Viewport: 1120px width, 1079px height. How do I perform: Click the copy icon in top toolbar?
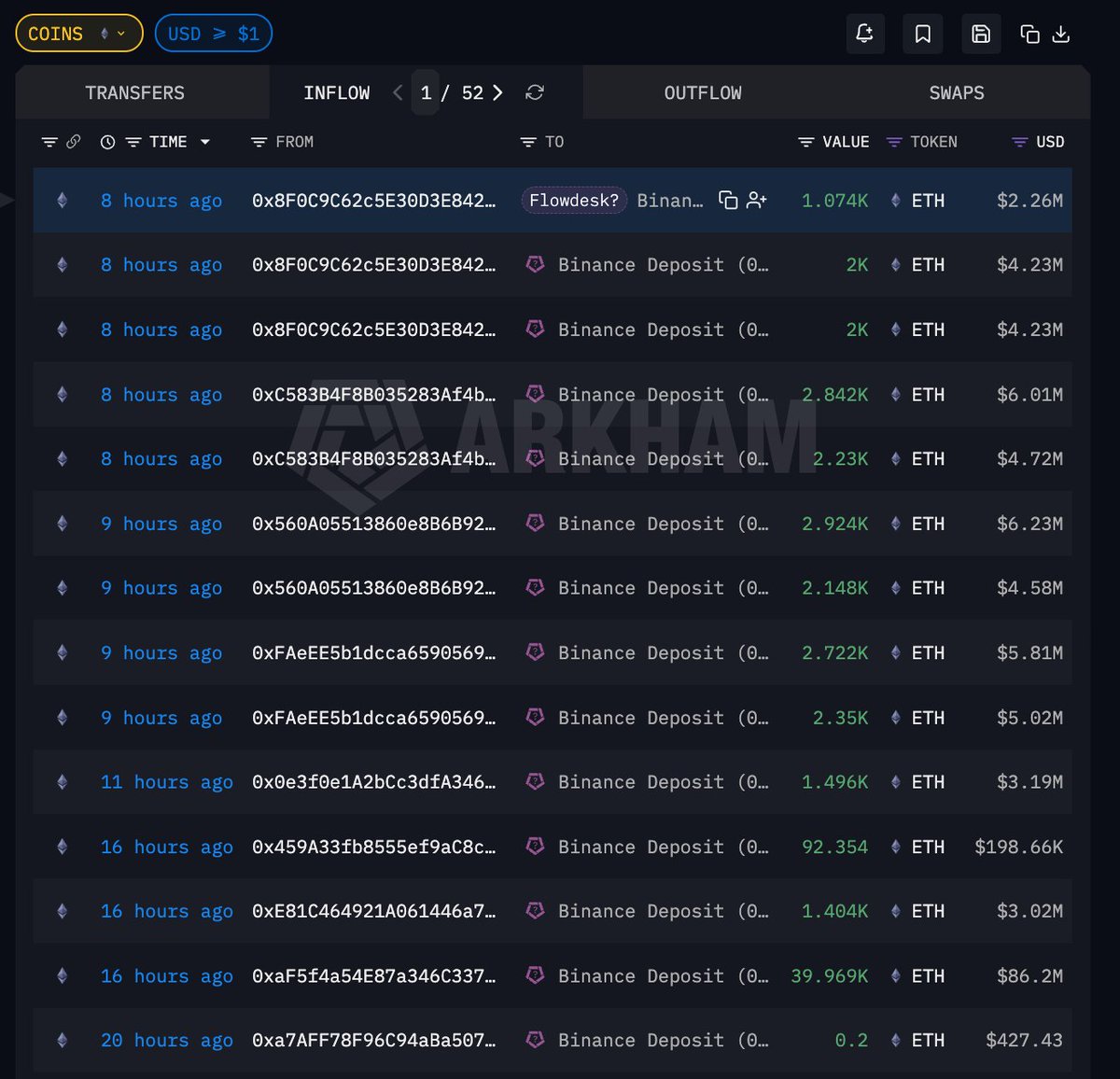[x=1029, y=34]
